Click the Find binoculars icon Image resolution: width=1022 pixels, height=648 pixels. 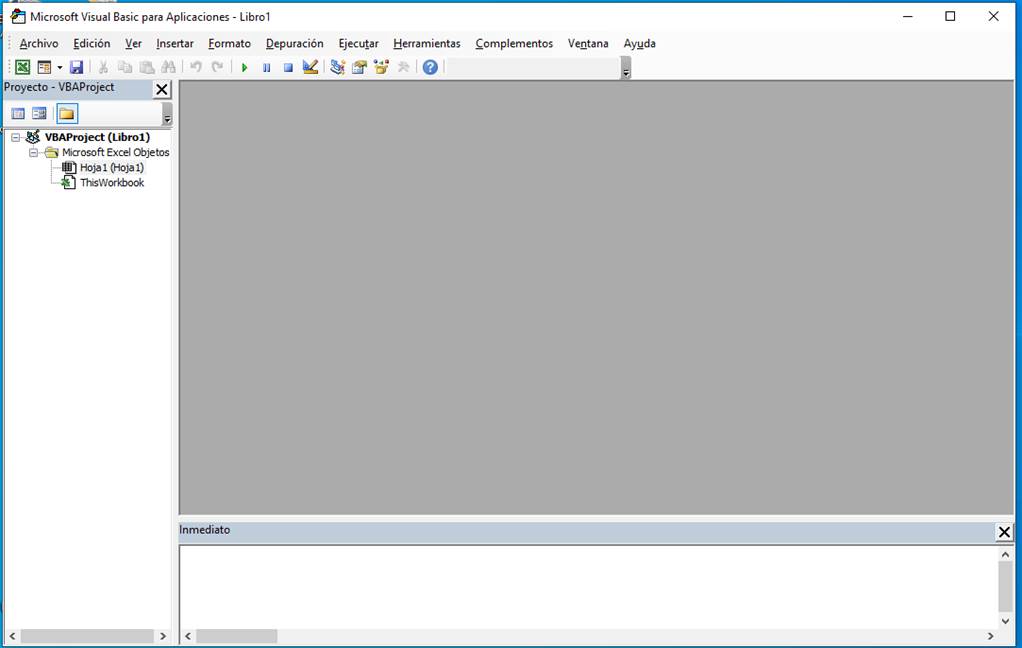(168, 67)
